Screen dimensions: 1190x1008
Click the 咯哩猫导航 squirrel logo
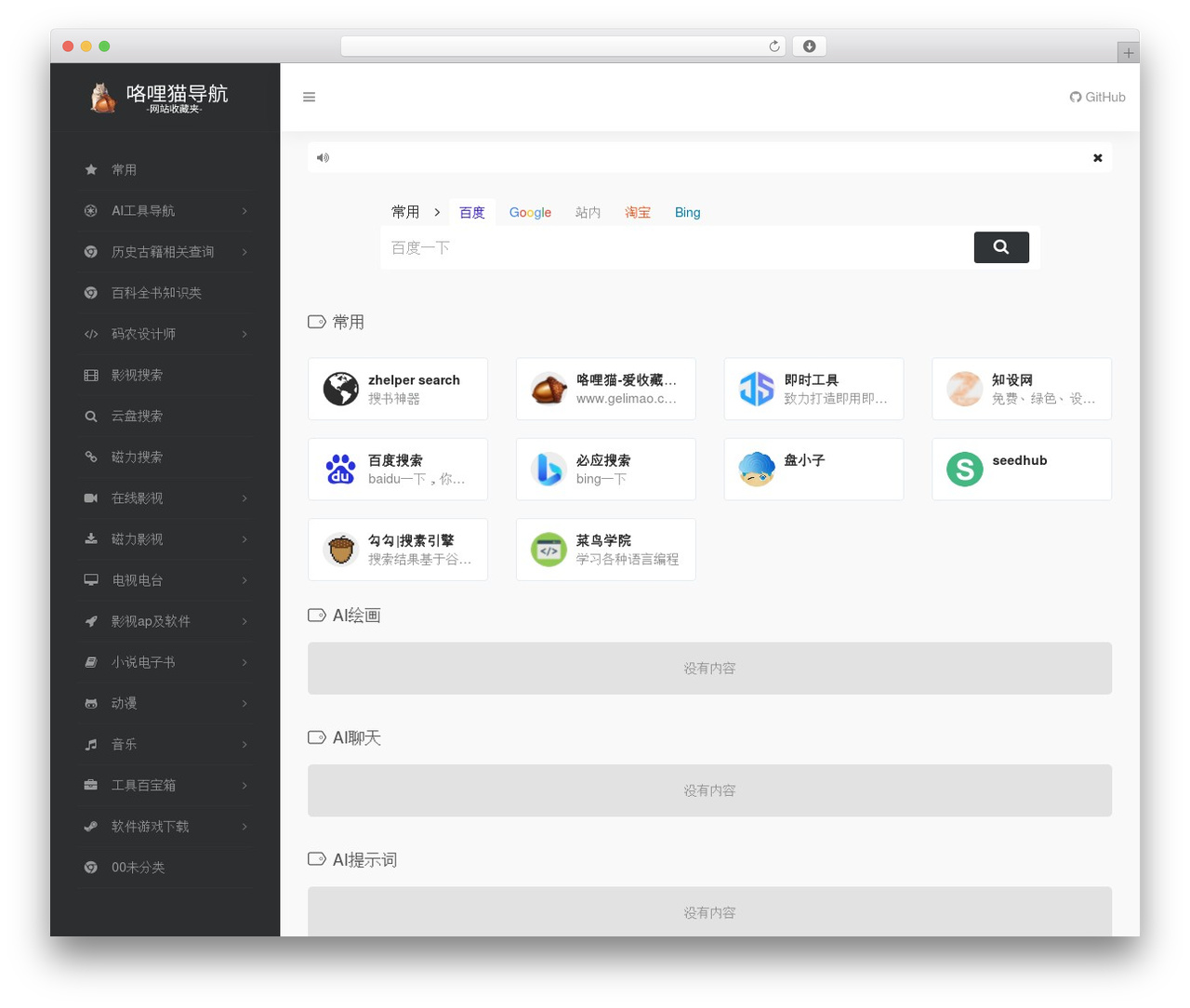(x=102, y=98)
